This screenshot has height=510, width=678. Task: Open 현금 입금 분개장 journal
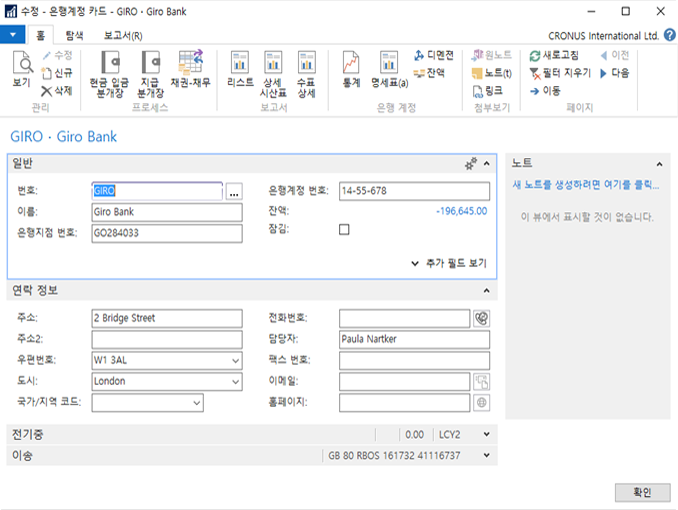click(109, 74)
